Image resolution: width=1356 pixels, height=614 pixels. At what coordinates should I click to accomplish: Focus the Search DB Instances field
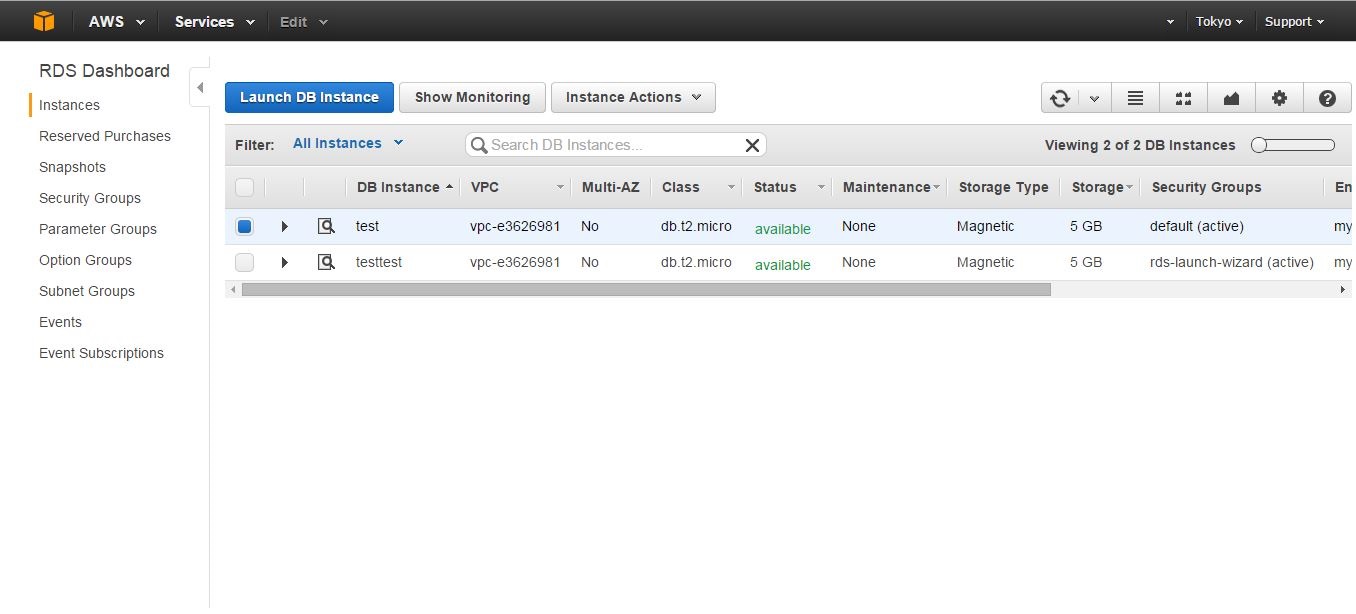point(615,145)
